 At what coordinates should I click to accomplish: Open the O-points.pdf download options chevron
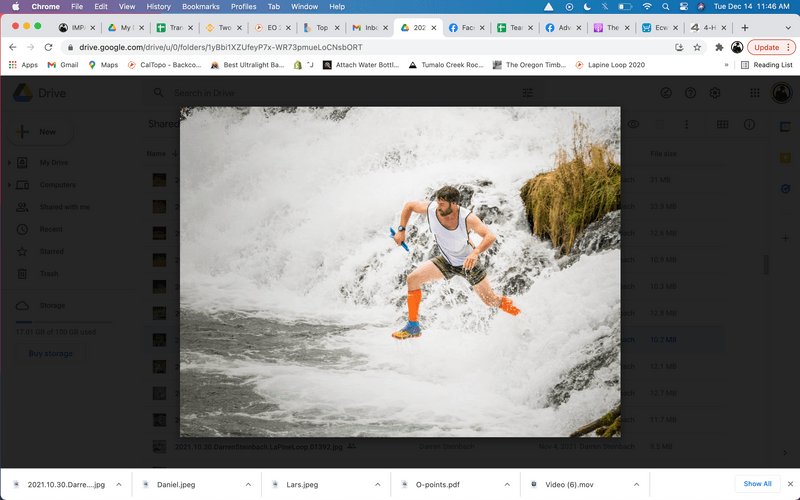pyautogui.click(x=508, y=484)
